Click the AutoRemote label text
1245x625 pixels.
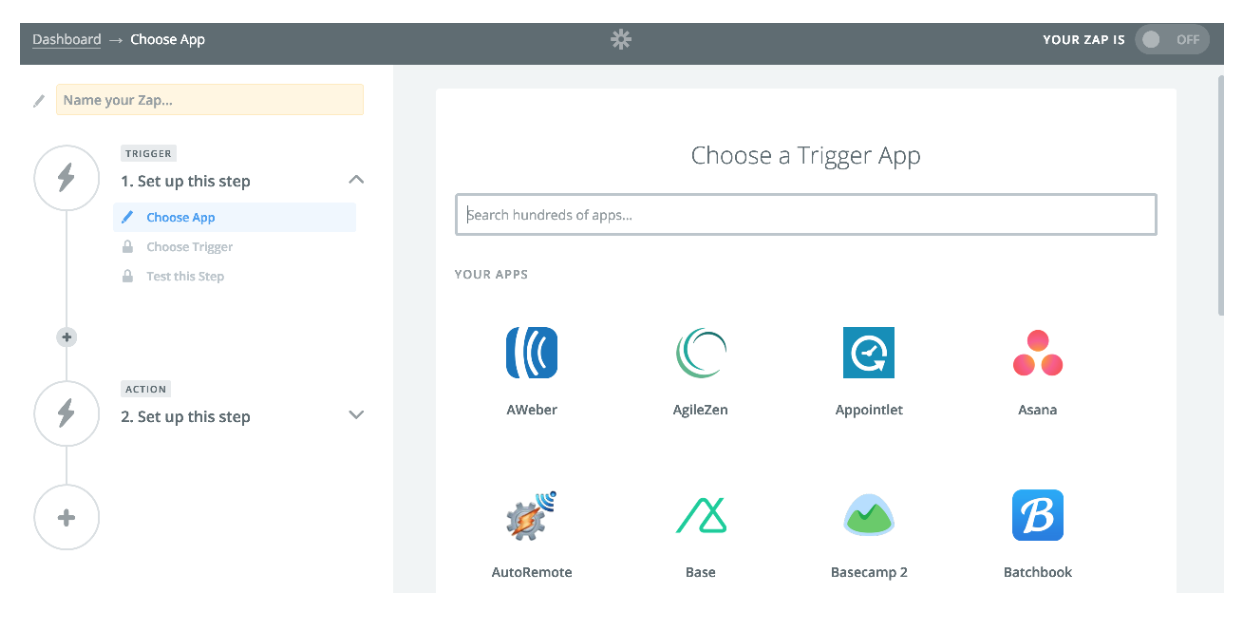(532, 572)
